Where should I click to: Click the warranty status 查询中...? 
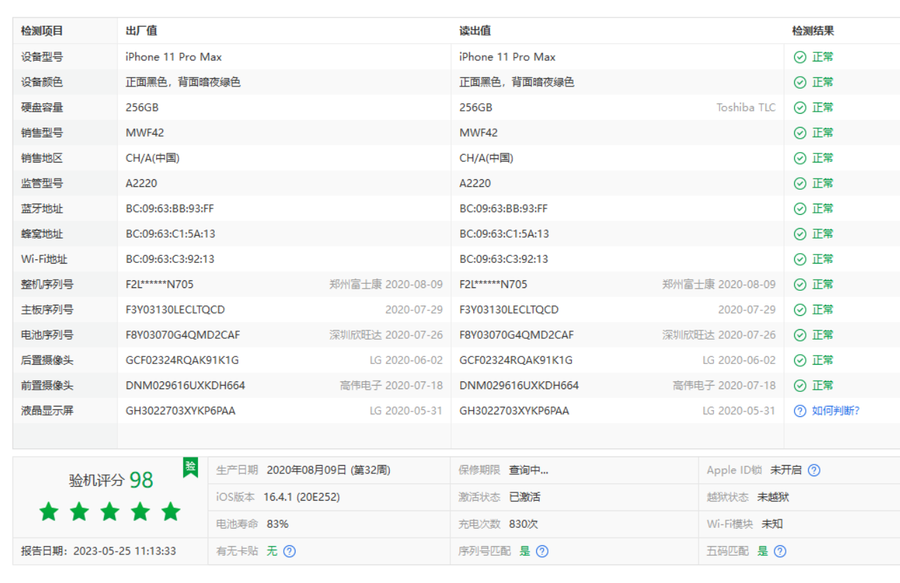point(528,470)
